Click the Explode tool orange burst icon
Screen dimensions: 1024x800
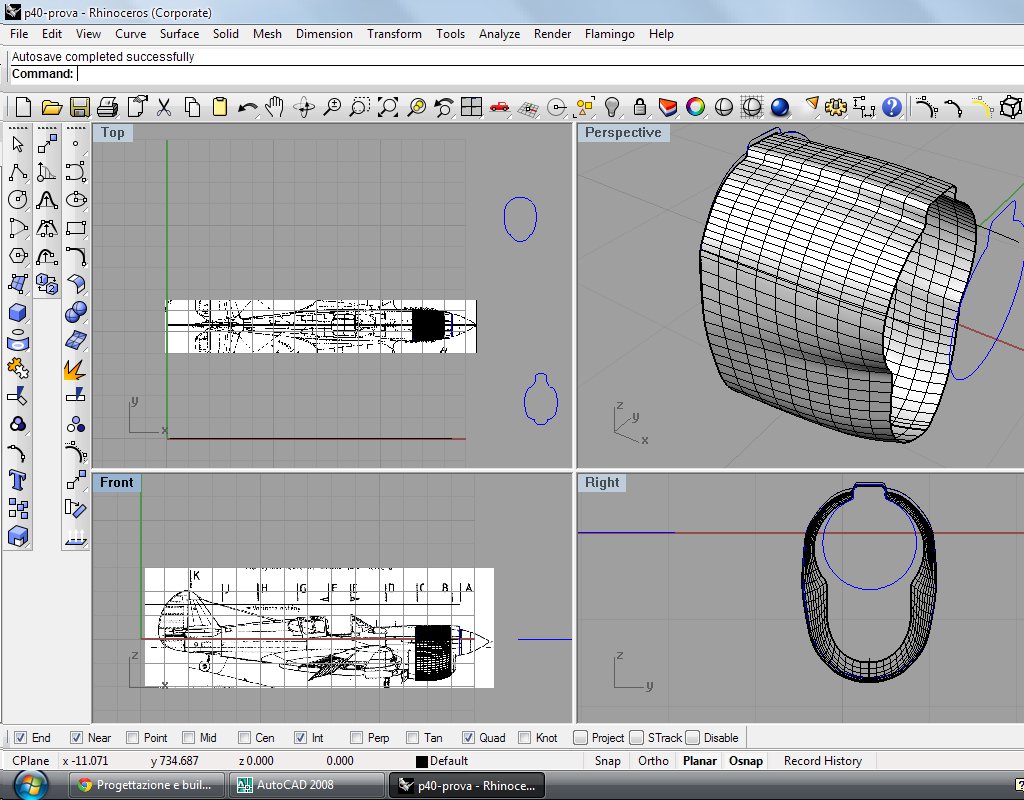(x=75, y=369)
